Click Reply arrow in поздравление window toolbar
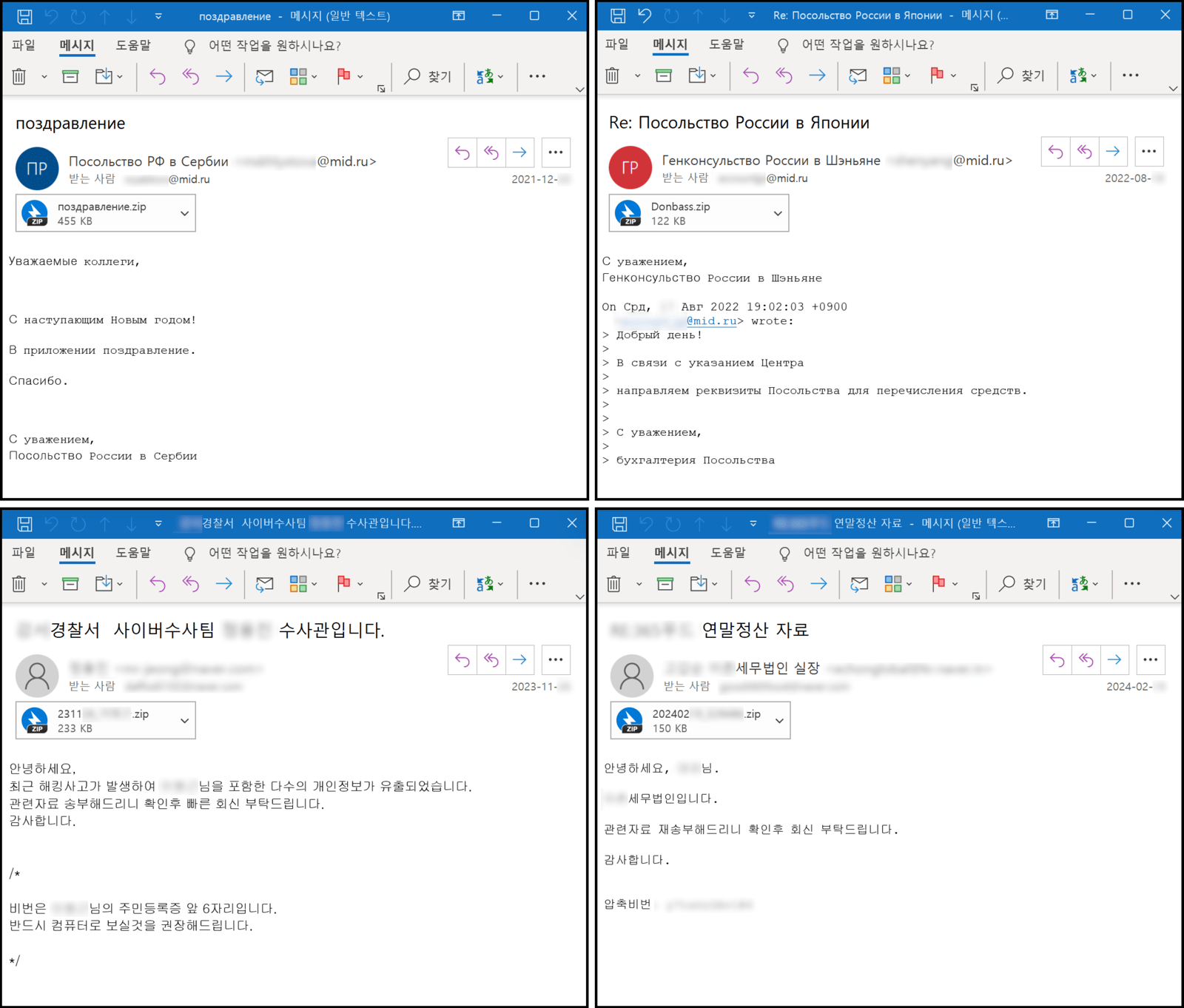1184x1008 pixels. pos(157,75)
